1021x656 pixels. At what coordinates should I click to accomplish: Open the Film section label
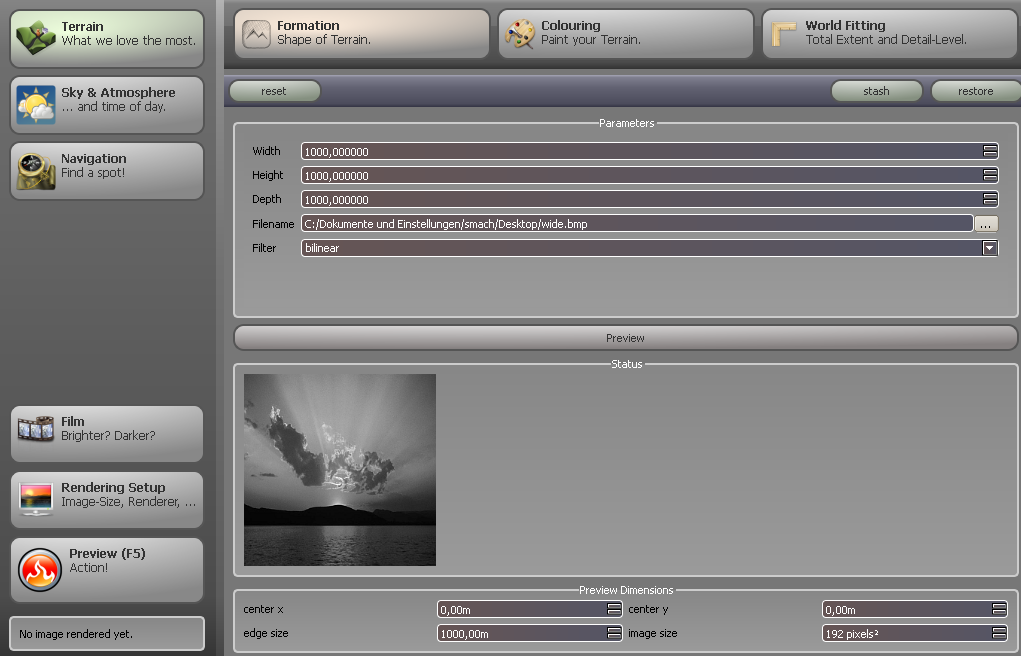pos(72,421)
